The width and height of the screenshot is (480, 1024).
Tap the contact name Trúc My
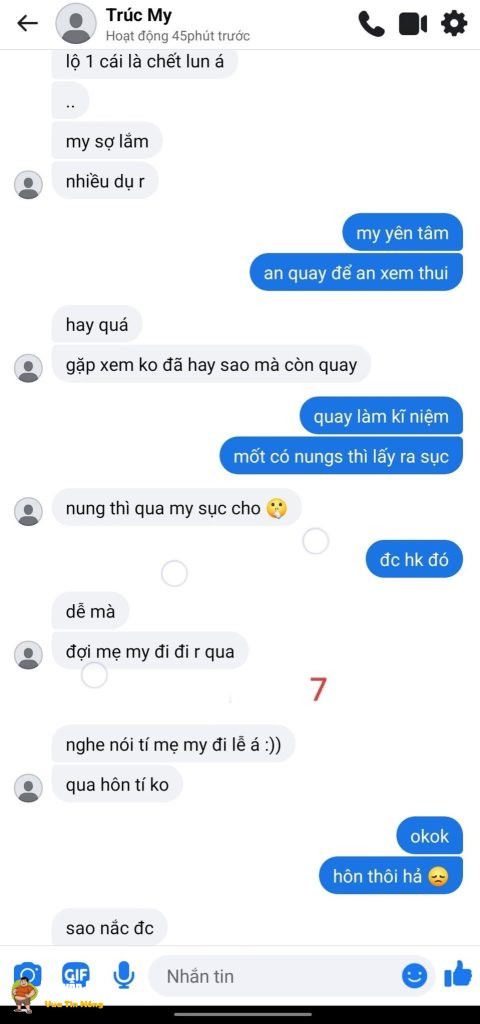pyautogui.click(x=138, y=15)
